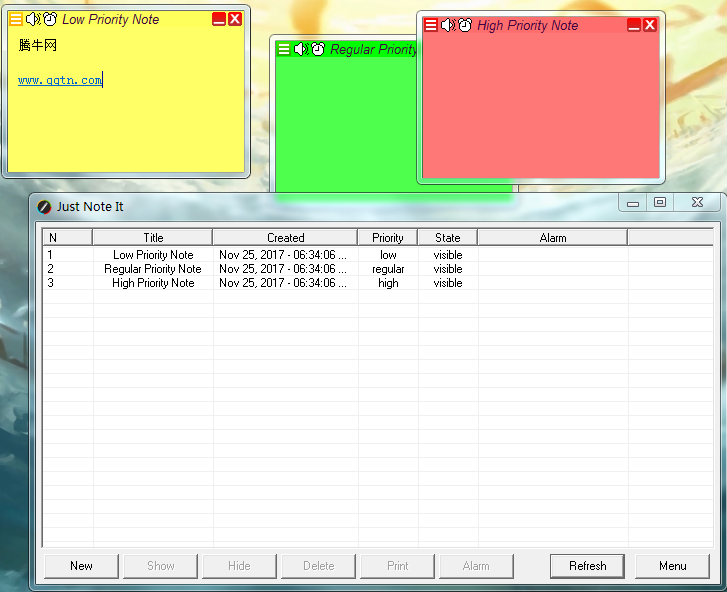
Task: Sort list by Priority column header
Action: click(388, 237)
